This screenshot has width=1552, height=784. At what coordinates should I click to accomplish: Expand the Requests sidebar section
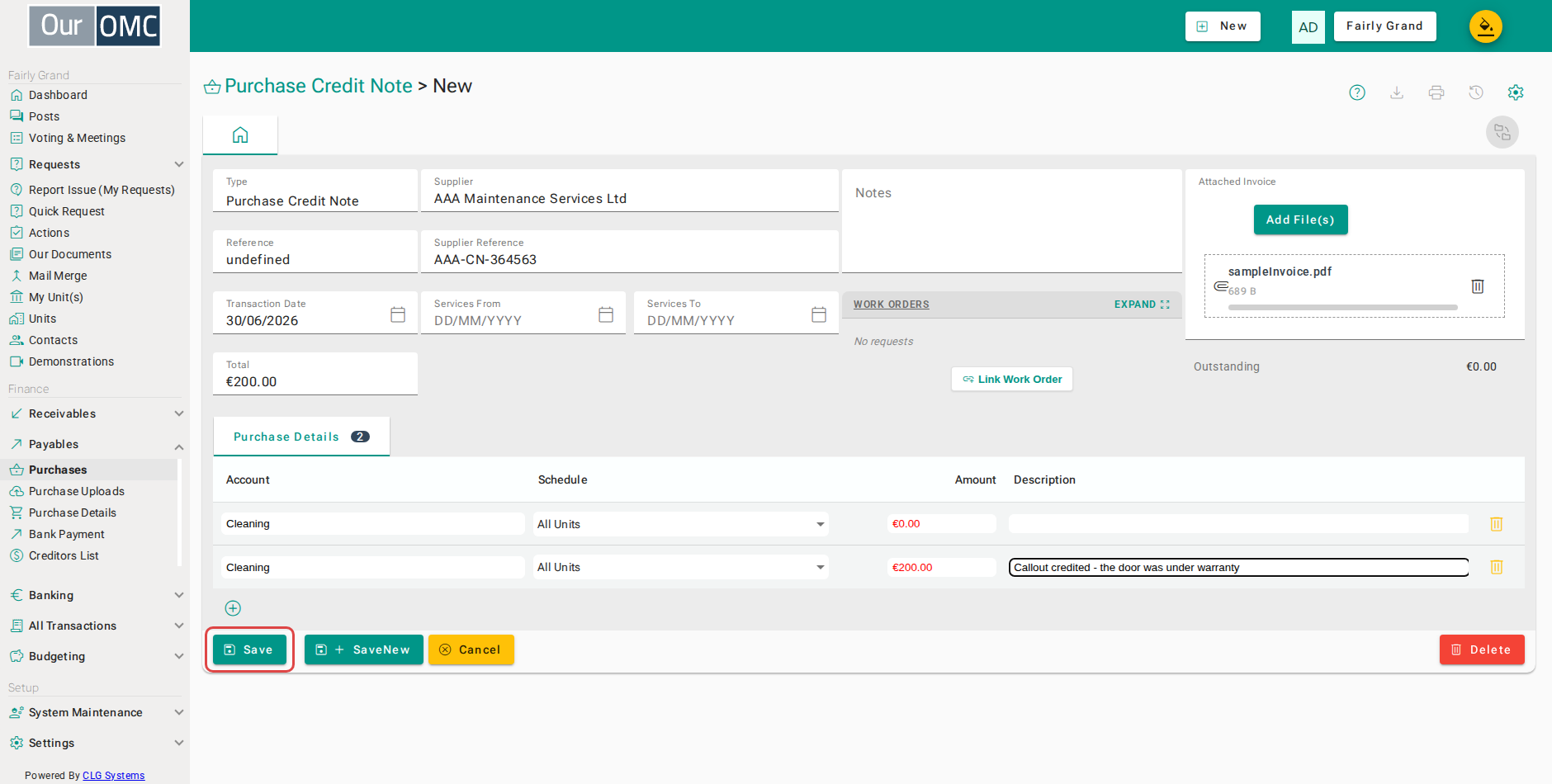(179, 164)
